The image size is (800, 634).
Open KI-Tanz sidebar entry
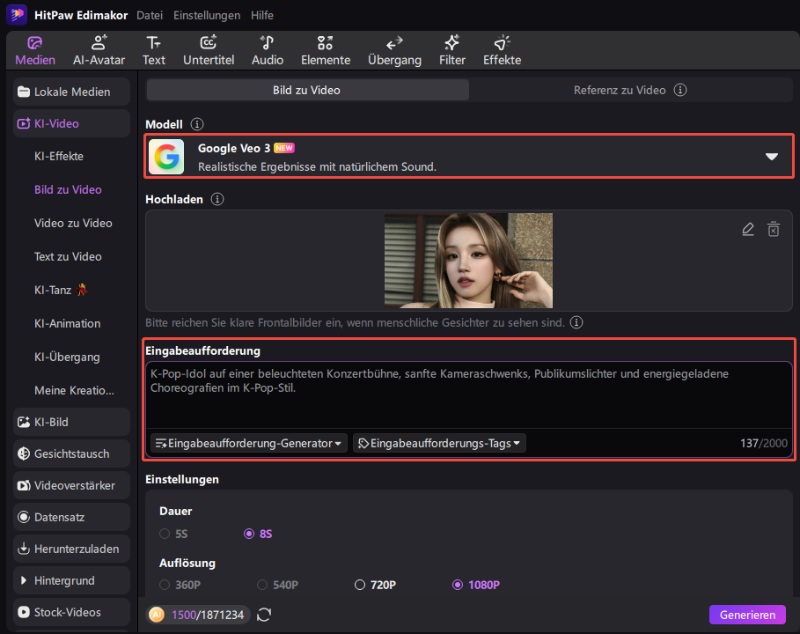(x=61, y=290)
